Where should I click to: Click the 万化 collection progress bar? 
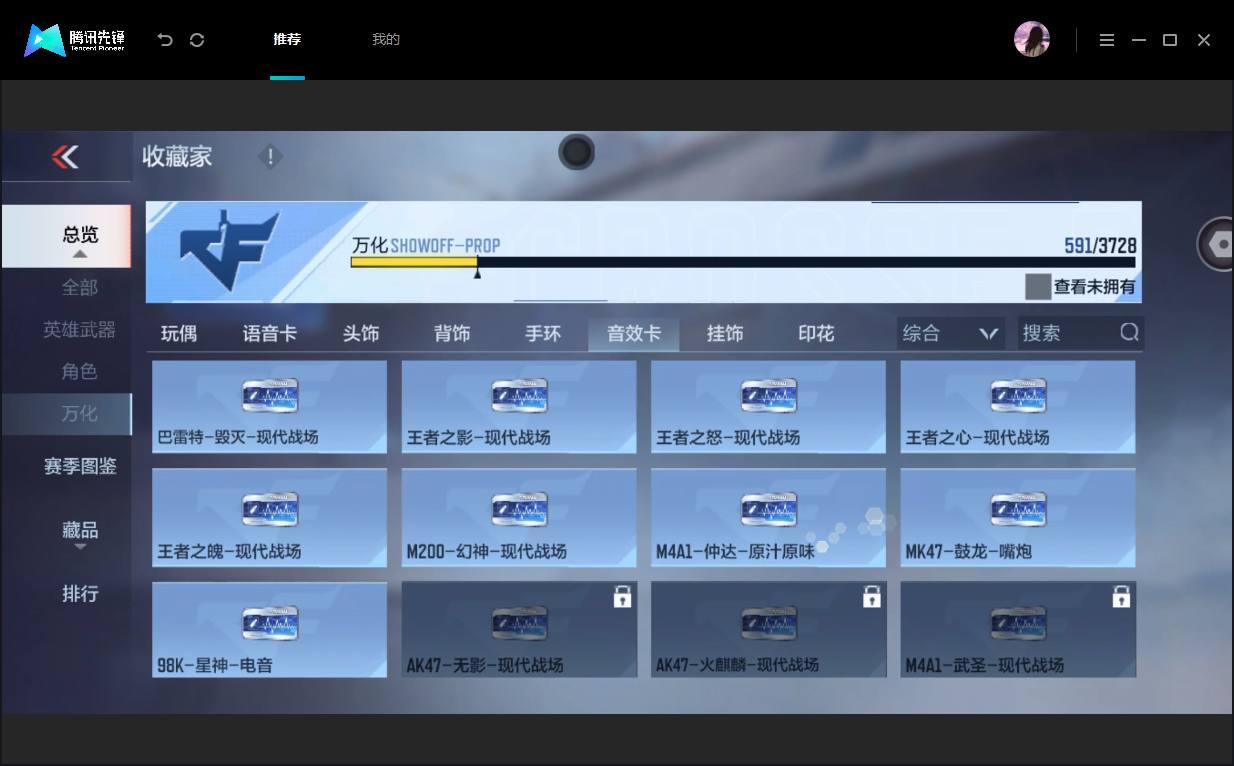pyautogui.click(x=743, y=262)
